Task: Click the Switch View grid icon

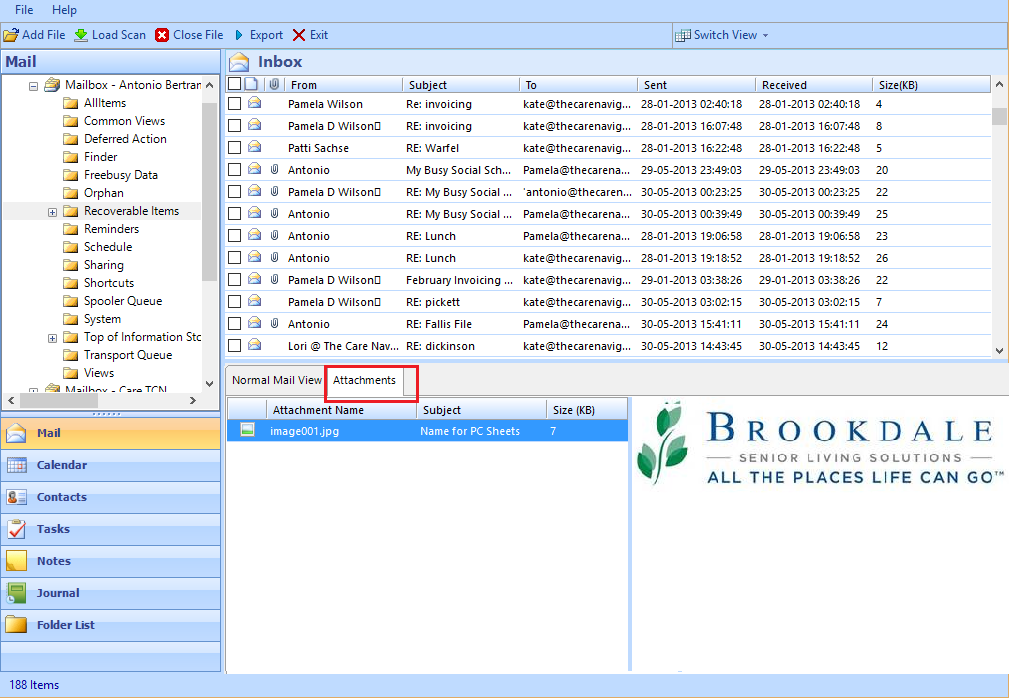Action: 683,35
